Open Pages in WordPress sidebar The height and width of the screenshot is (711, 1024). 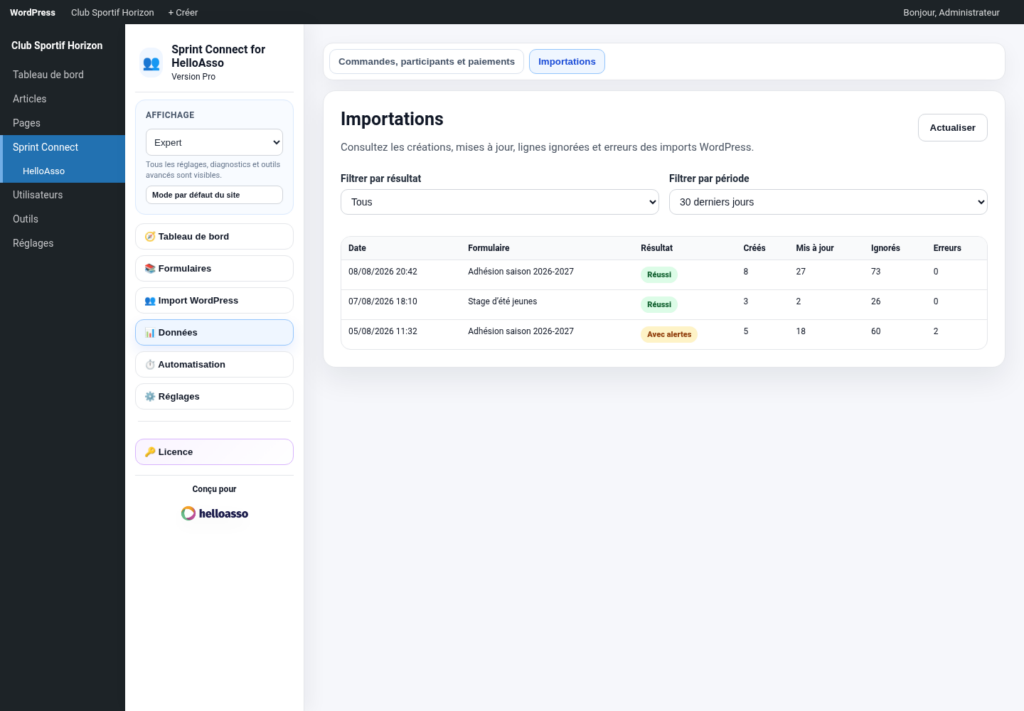(63, 123)
